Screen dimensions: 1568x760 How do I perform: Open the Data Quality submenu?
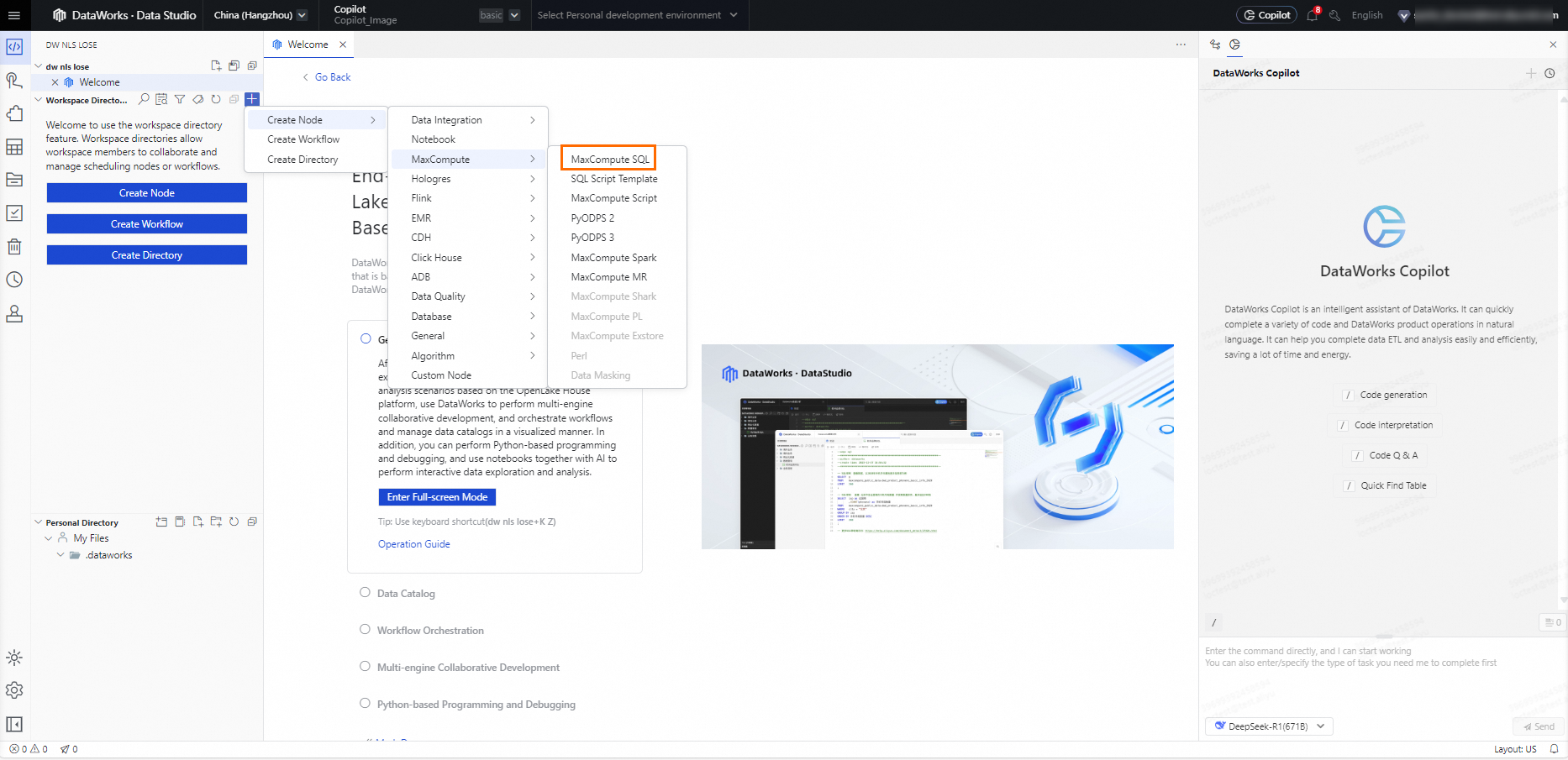470,296
